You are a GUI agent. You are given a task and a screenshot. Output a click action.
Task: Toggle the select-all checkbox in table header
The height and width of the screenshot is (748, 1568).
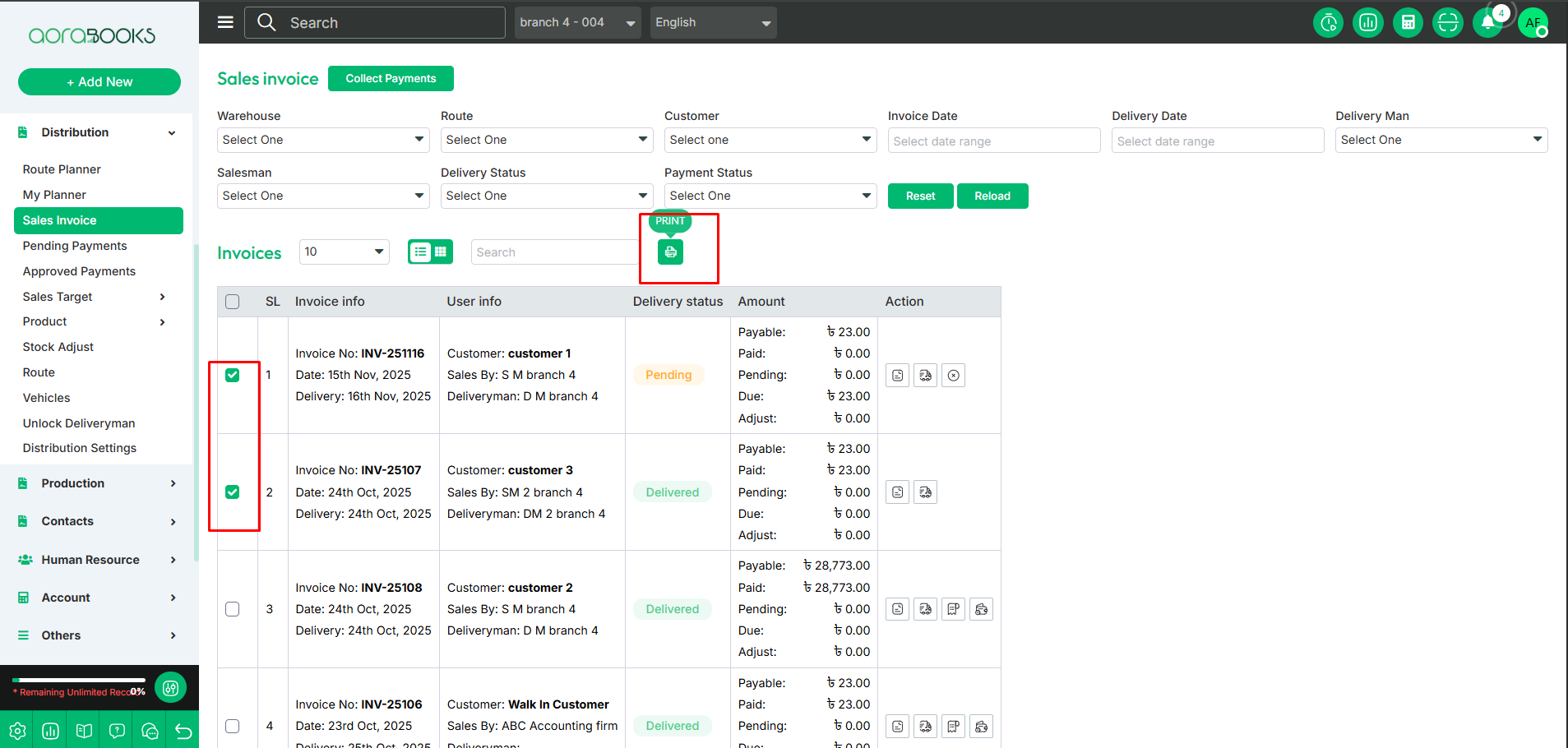pyautogui.click(x=233, y=302)
